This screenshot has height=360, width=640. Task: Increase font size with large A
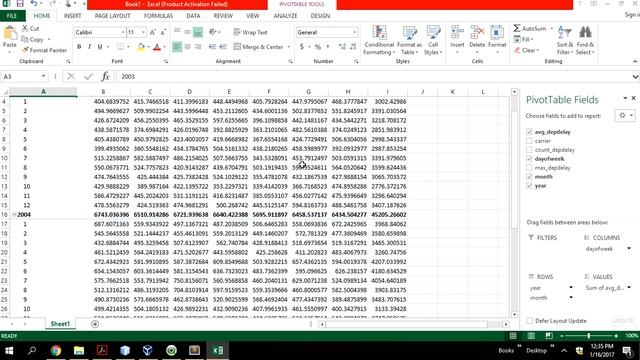point(153,32)
